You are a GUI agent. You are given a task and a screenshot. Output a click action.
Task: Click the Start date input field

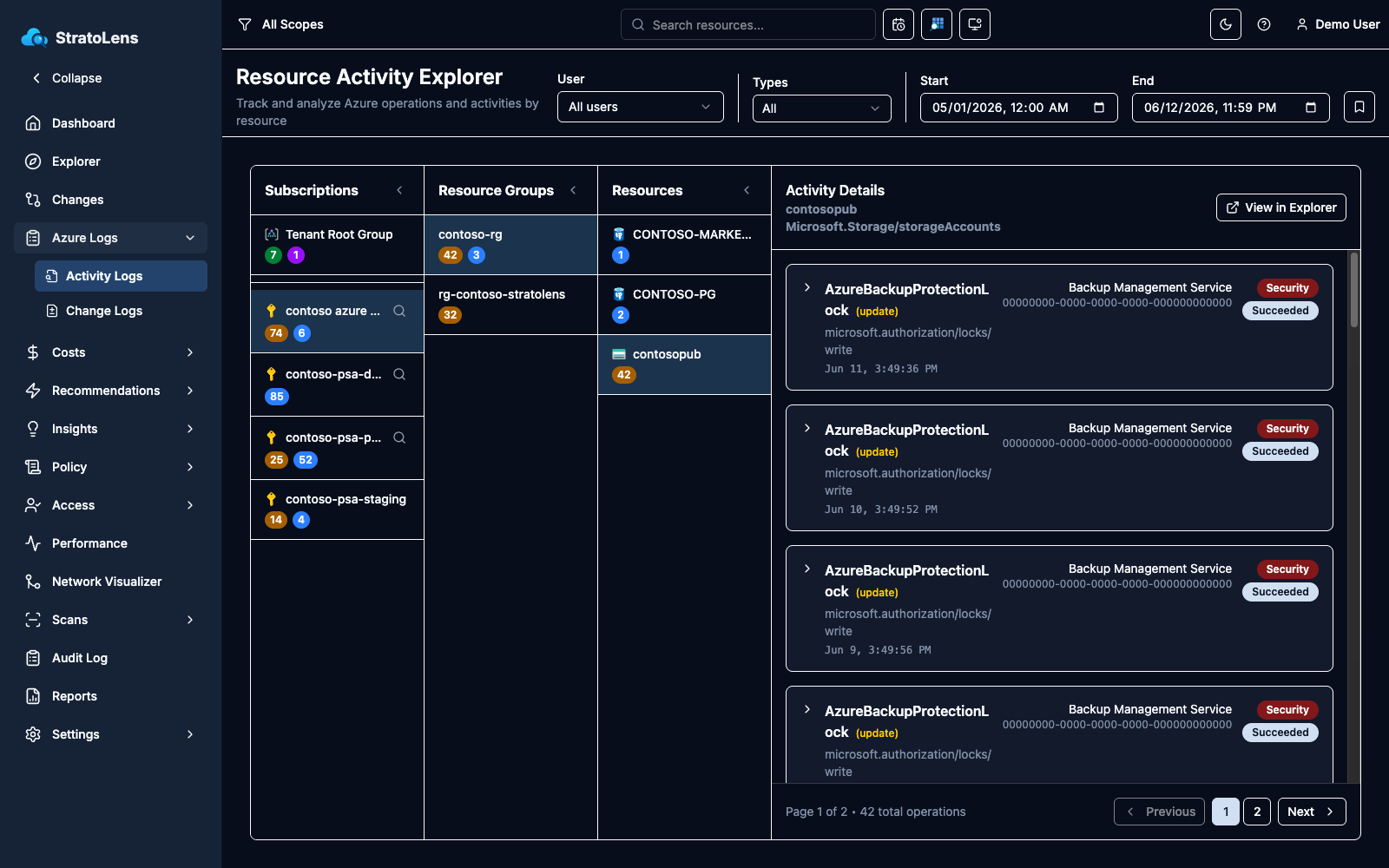1019,108
